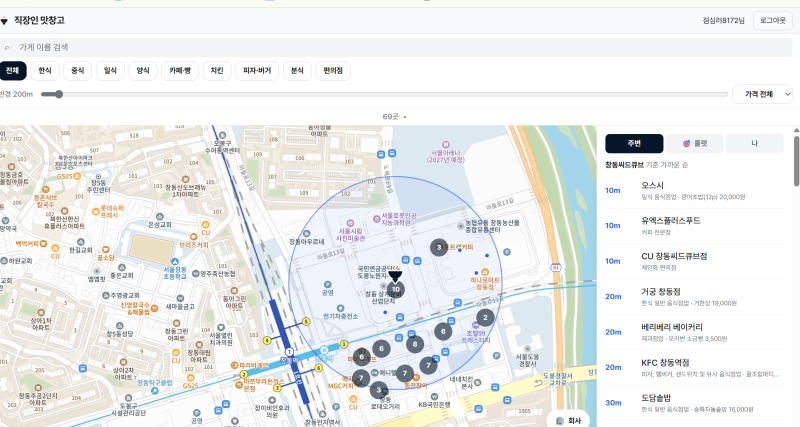The width and height of the screenshot is (800, 427).
Task: Open the cluster marker numbered 2
Action: click(x=485, y=317)
